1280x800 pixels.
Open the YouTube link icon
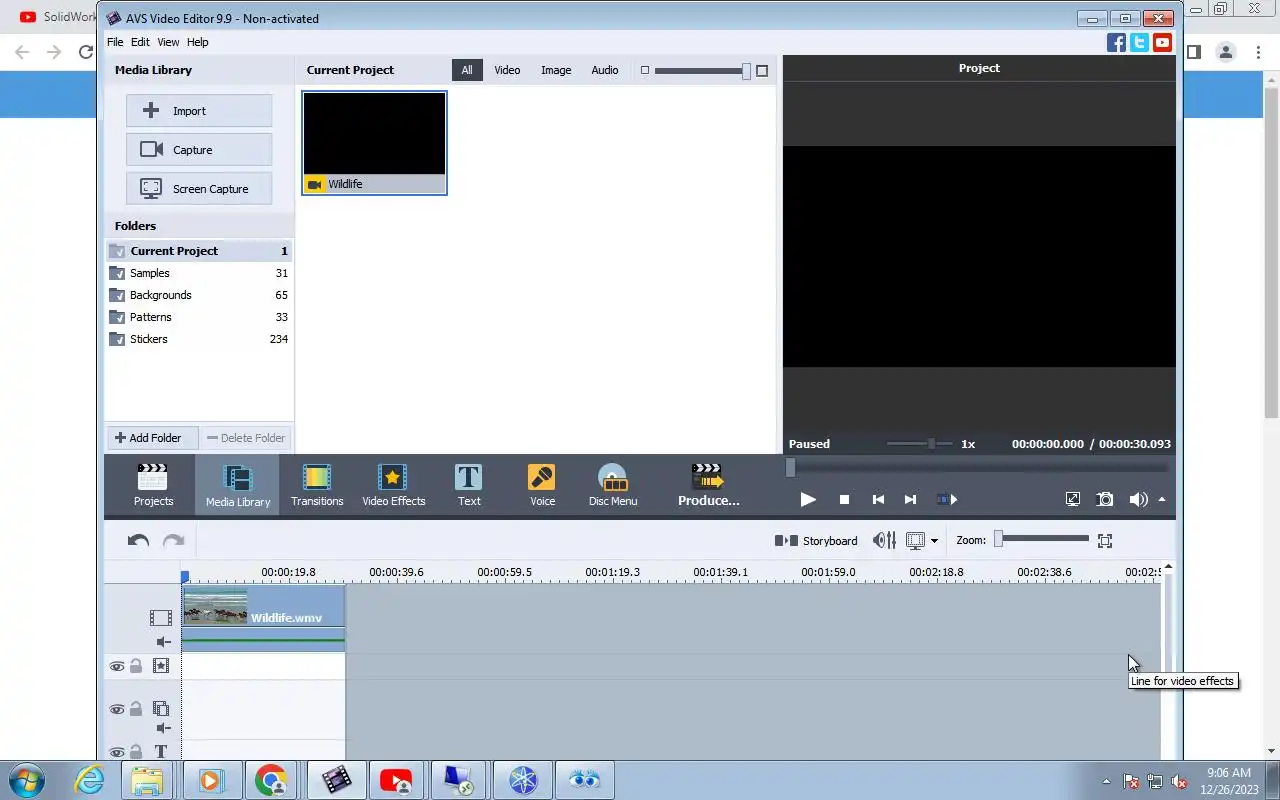(1162, 42)
